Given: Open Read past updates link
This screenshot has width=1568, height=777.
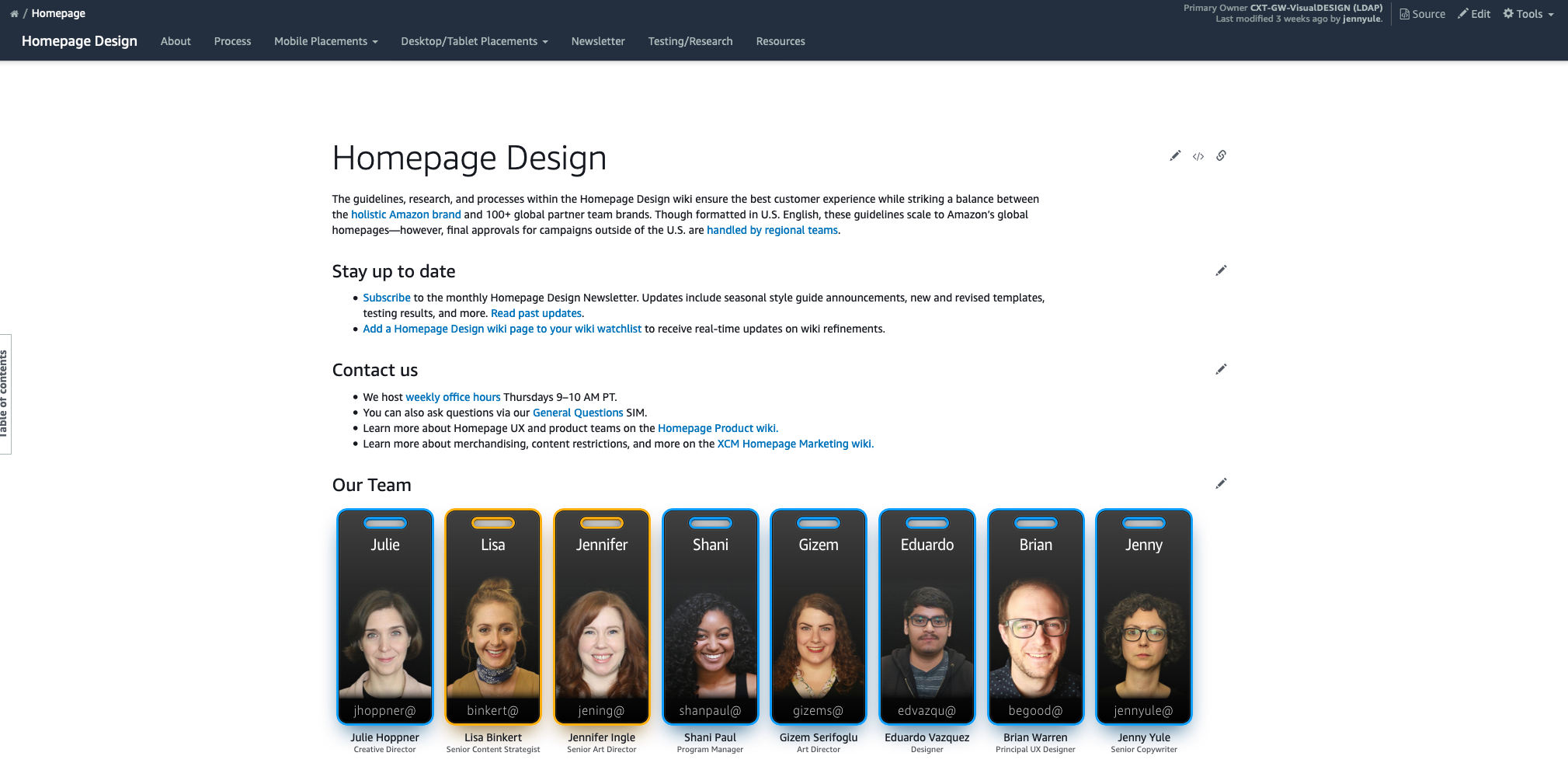Looking at the screenshot, I should (x=536, y=313).
